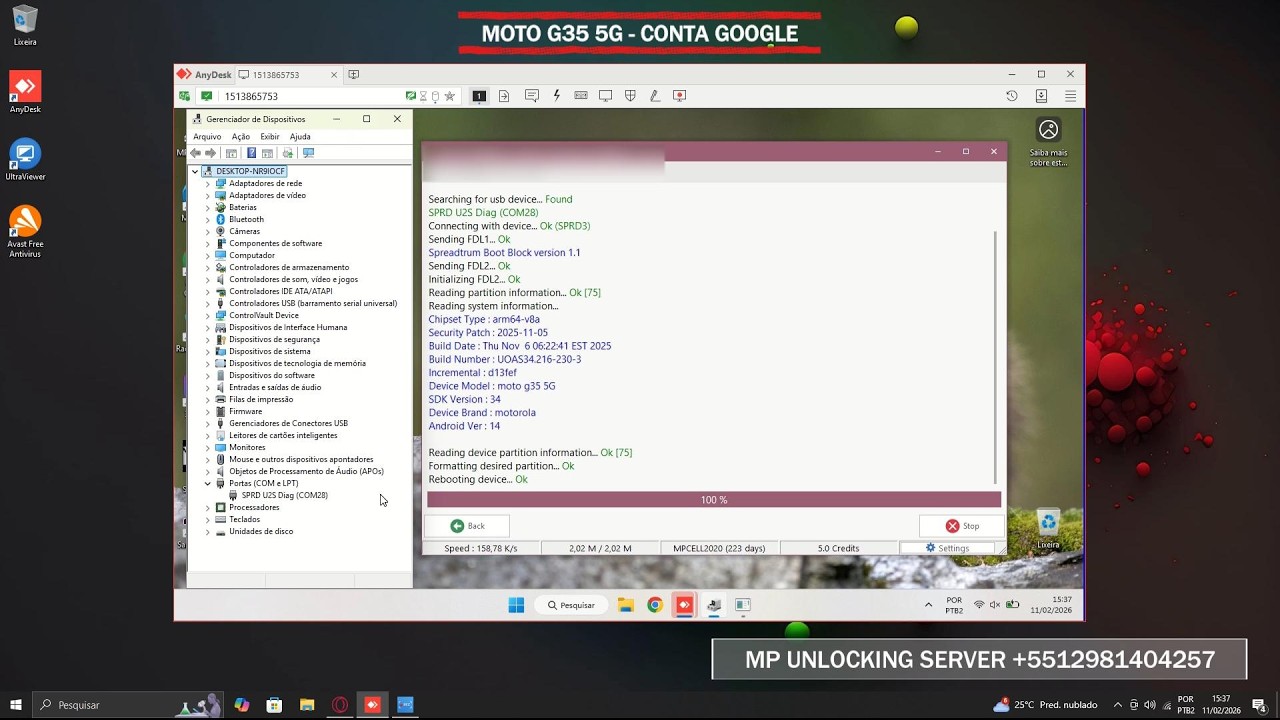
Task: Select Controladores USB (barramento serial universal)
Action: [313, 303]
